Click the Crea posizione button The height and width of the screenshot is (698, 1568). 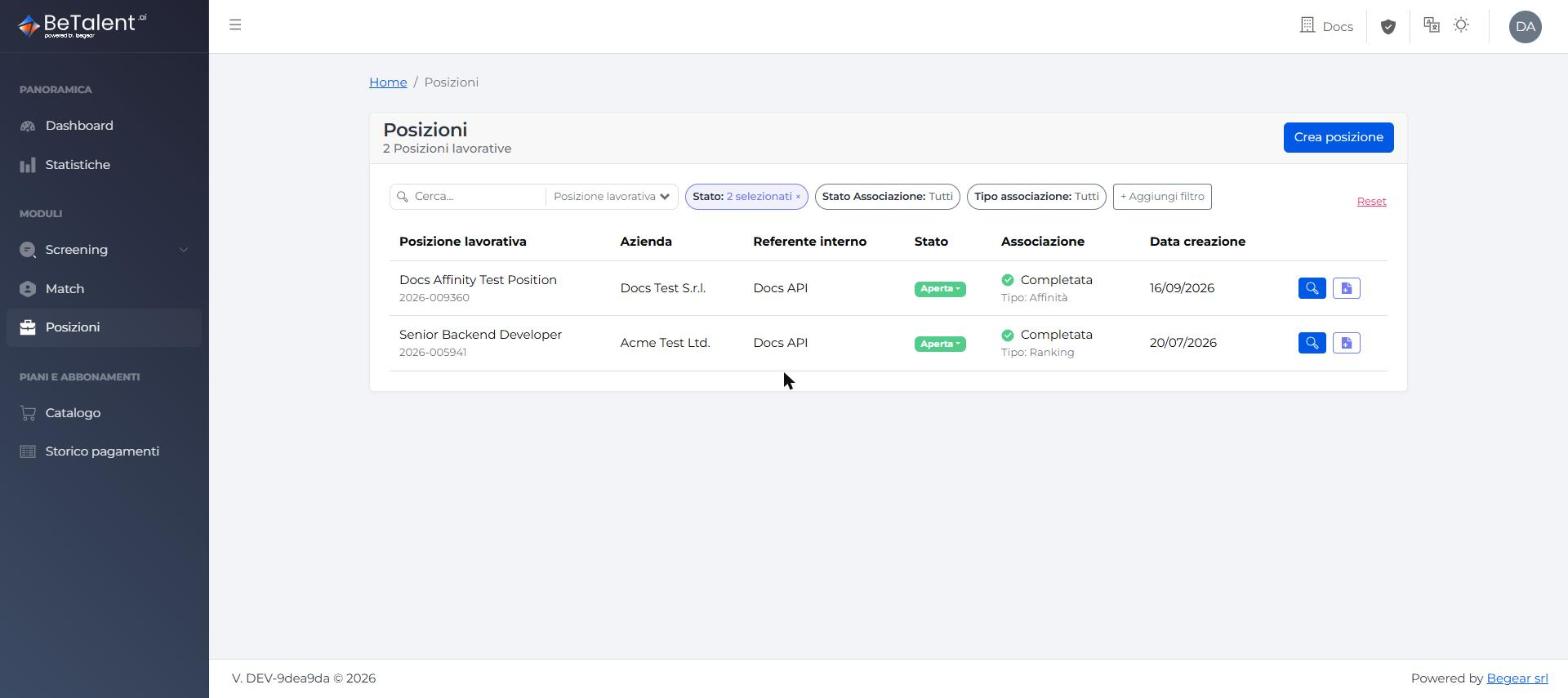click(x=1338, y=138)
